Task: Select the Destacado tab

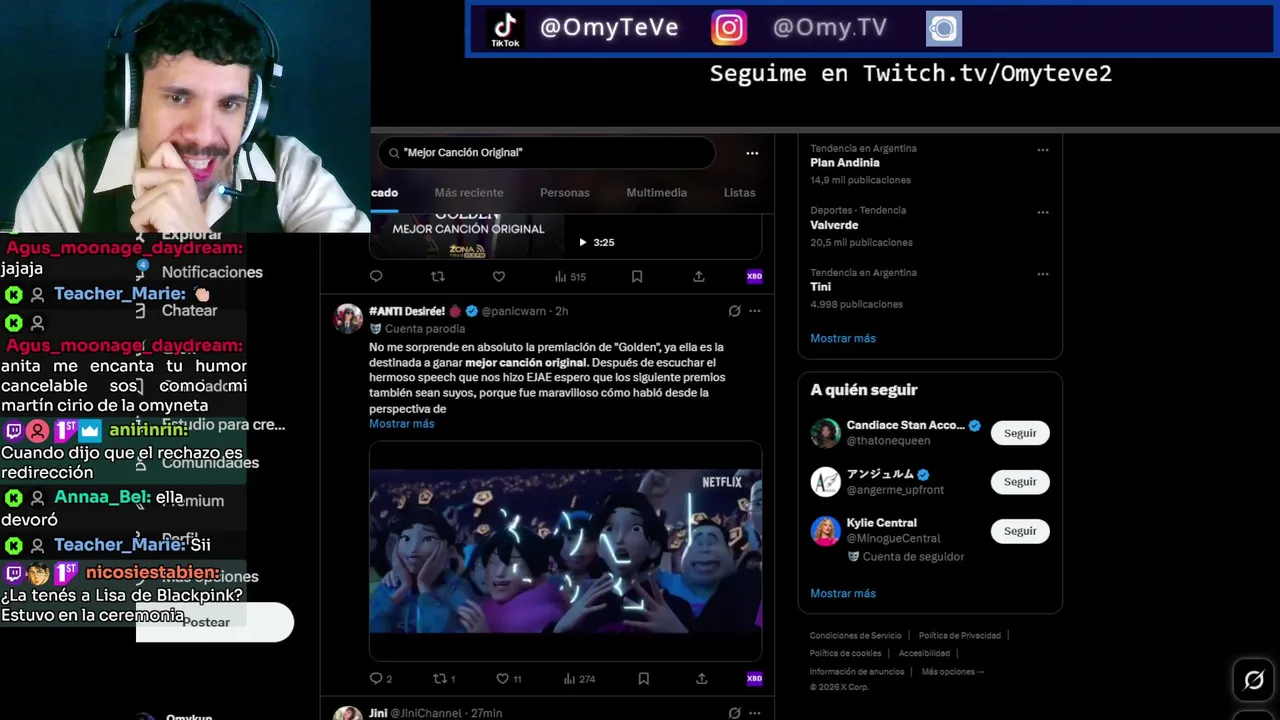Action: click(385, 193)
